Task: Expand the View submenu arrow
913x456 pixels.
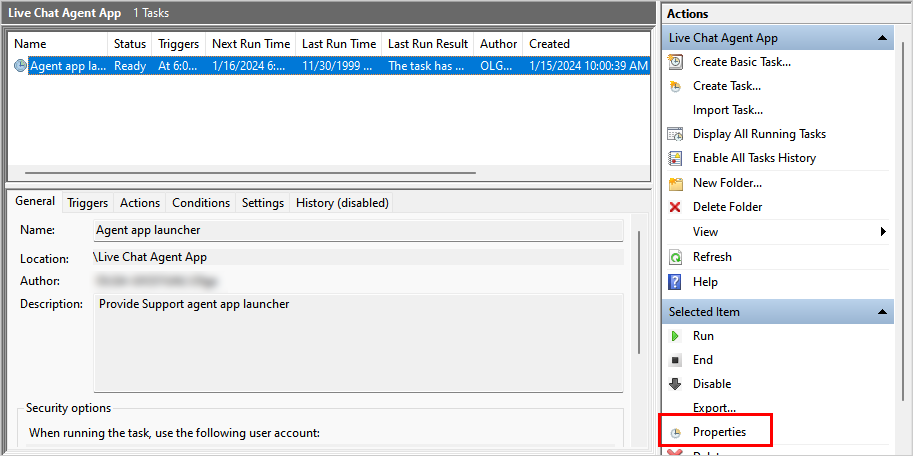Action: pos(883,232)
